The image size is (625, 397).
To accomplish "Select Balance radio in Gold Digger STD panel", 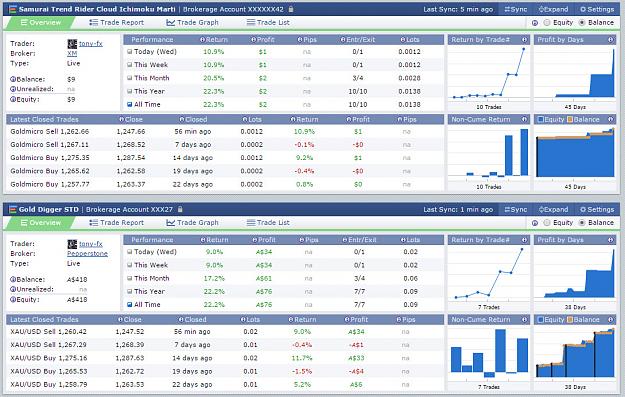I will [x=582, y=223].
